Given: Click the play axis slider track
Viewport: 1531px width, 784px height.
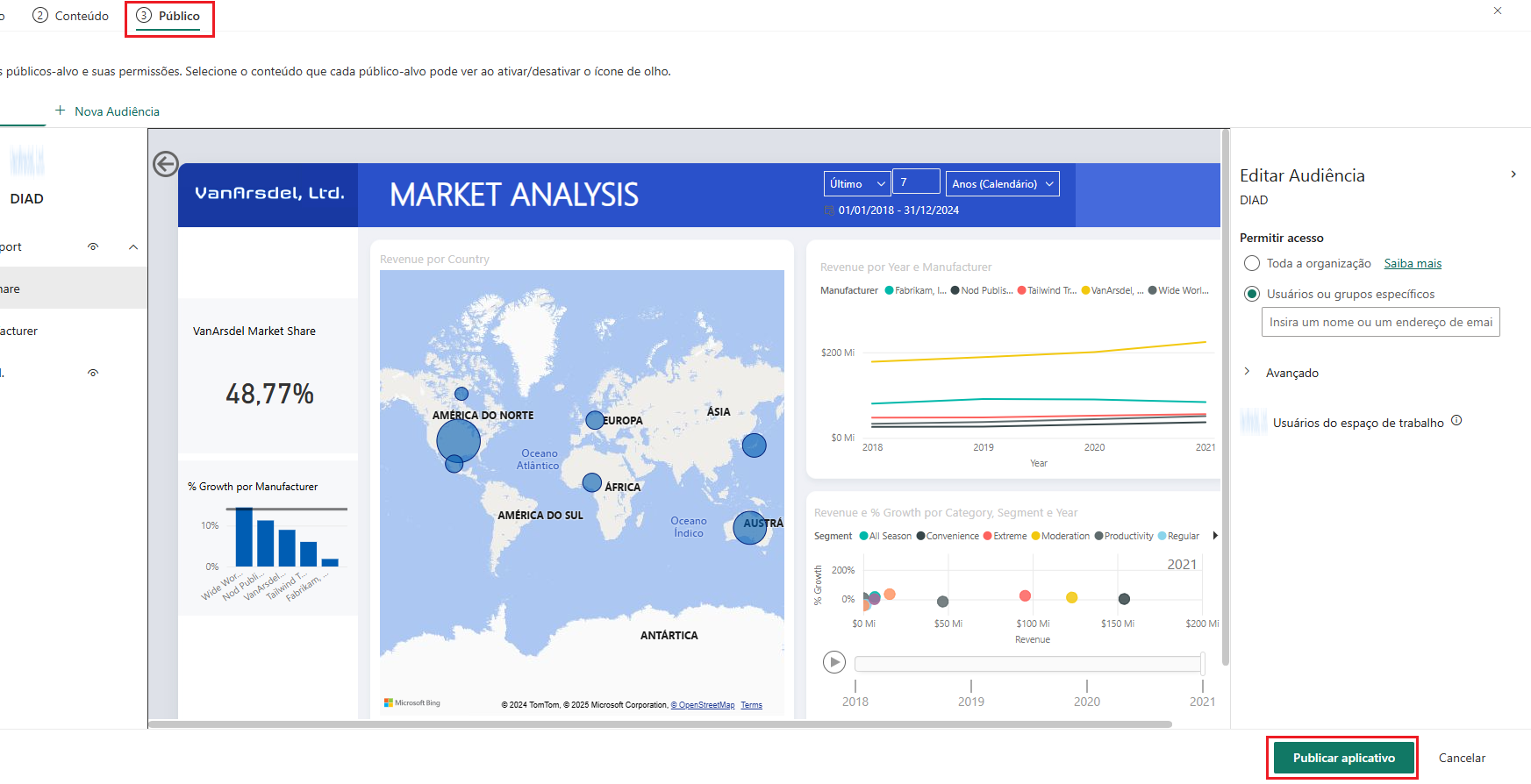Looking at the screenshot, I should 1028,664.
